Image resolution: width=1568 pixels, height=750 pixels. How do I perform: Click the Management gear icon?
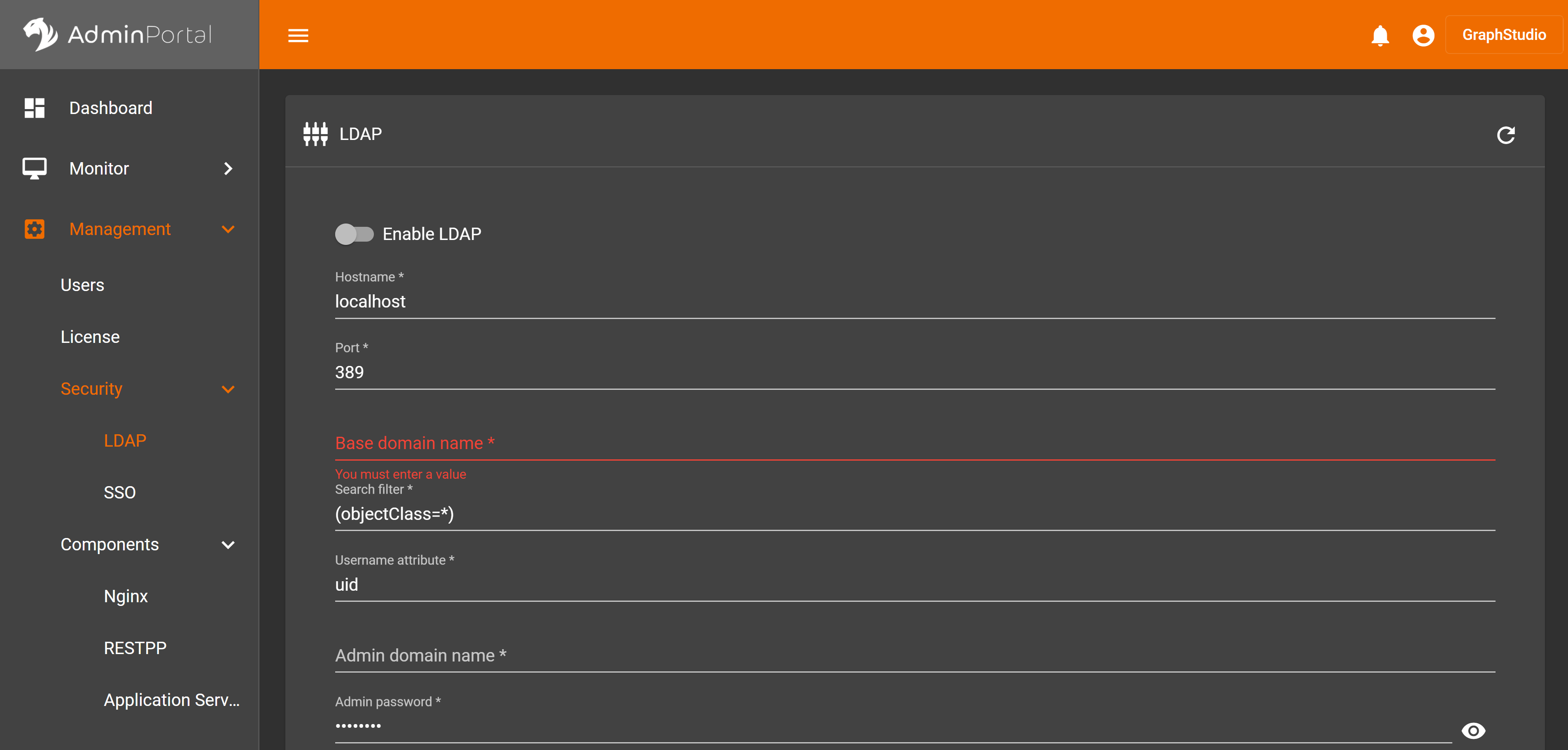pos(34,229)
